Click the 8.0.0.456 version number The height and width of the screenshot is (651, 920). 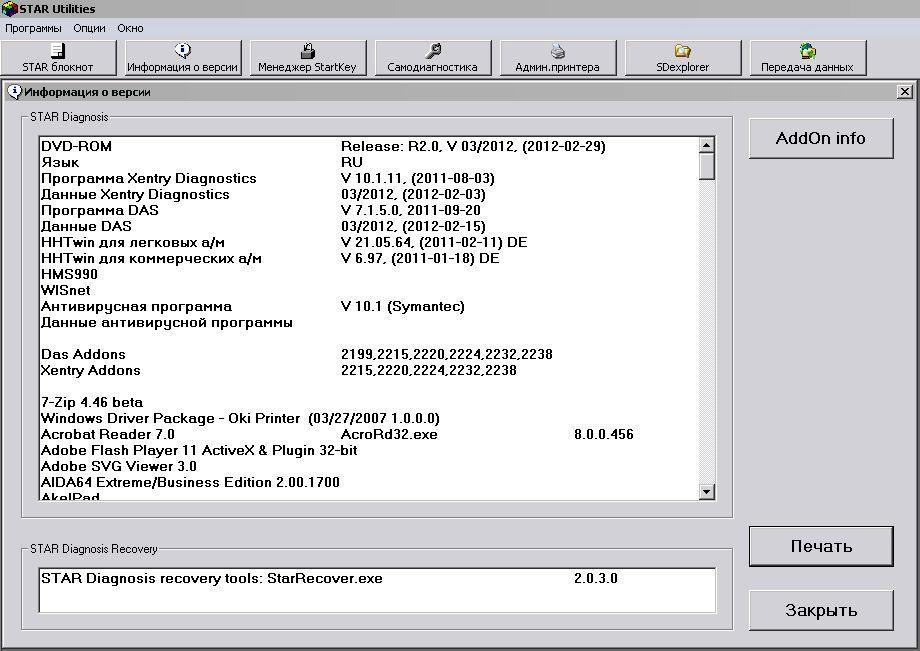click(x=604, y=435)
